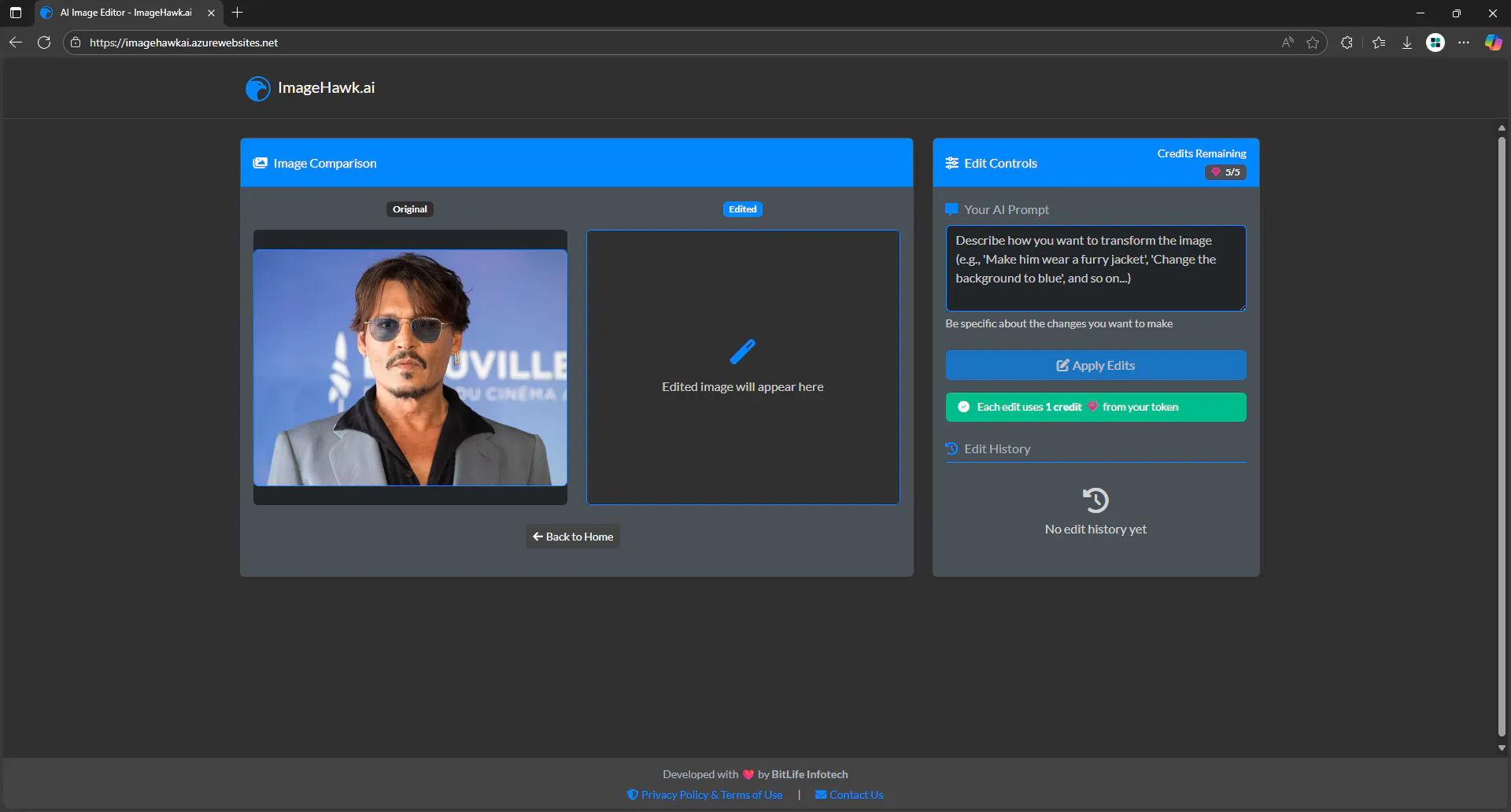Image resolution: width=1511 pixels, height=812 pixels.
Task: Open a new browser tab with plus
Action: [x=238, y=13]
